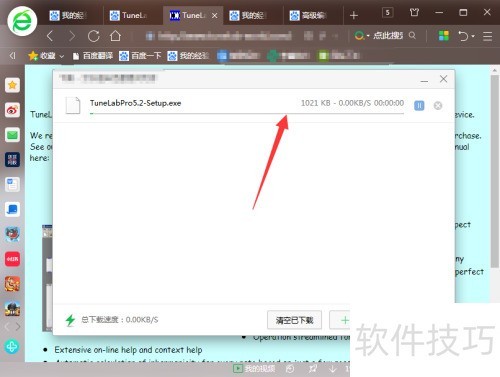
Task: Click the 我的视频 status bar item
Action: click(254, 368)
